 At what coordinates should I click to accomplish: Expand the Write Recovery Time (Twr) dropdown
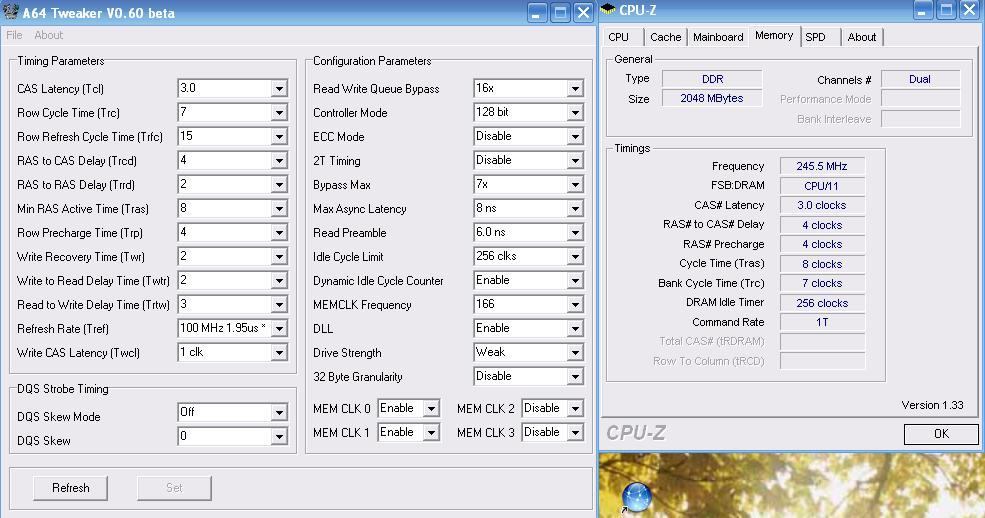click(x=280, y=257)
